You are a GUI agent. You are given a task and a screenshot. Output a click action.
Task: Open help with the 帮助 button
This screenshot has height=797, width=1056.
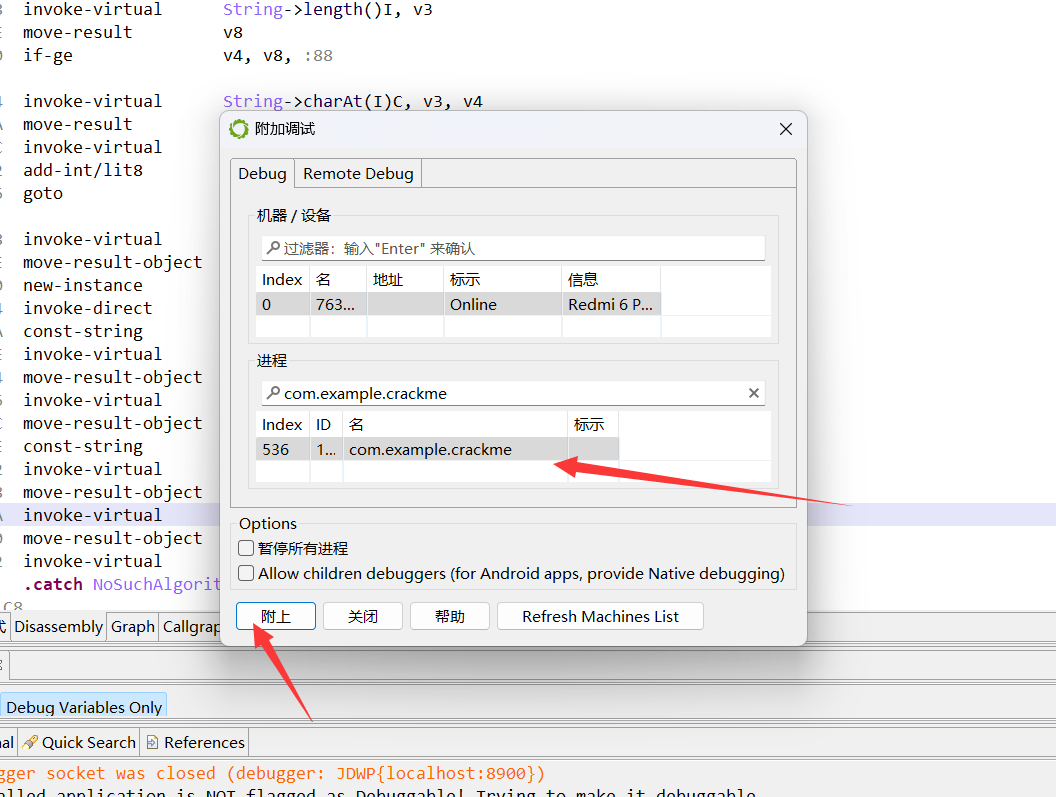click(x=450, y=616)
